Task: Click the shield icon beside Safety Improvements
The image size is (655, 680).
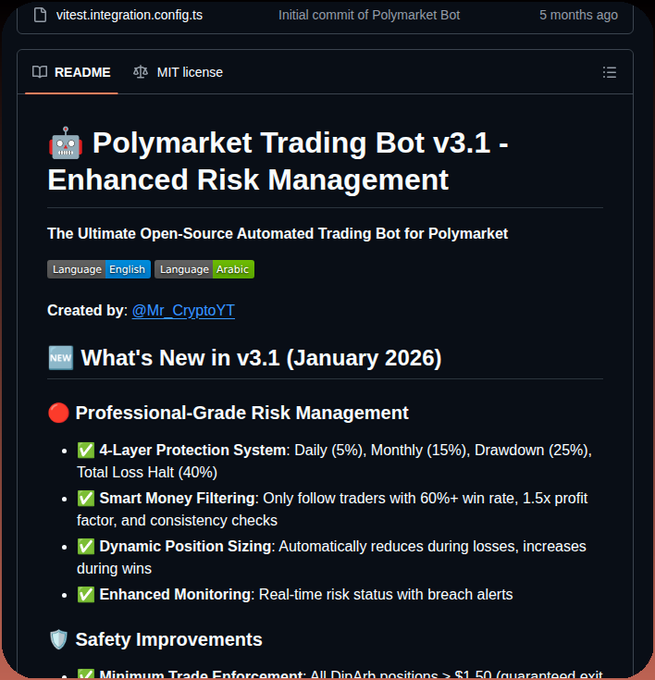Action: point(59,640)
